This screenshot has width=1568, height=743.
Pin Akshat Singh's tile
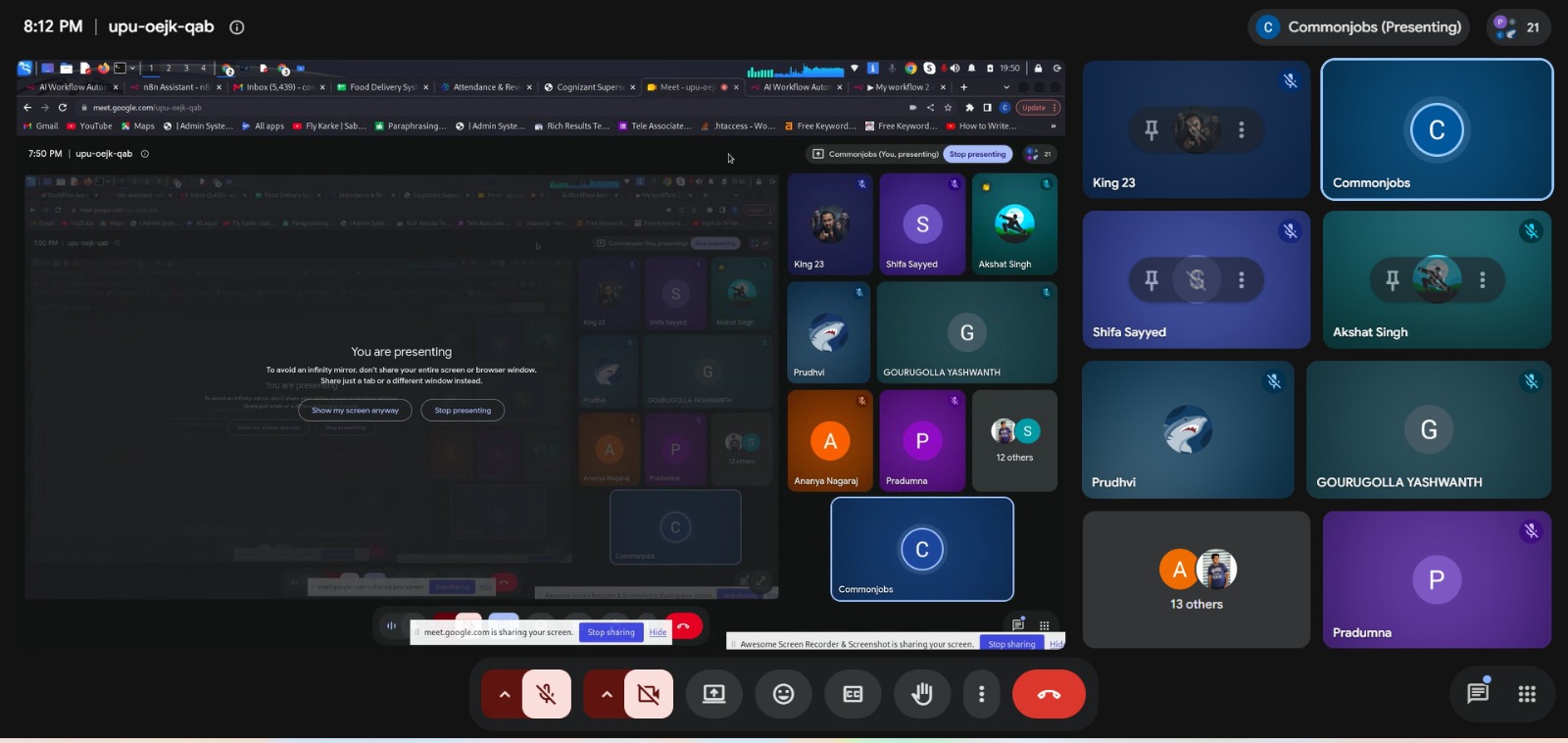click(x=1393, y=280)
